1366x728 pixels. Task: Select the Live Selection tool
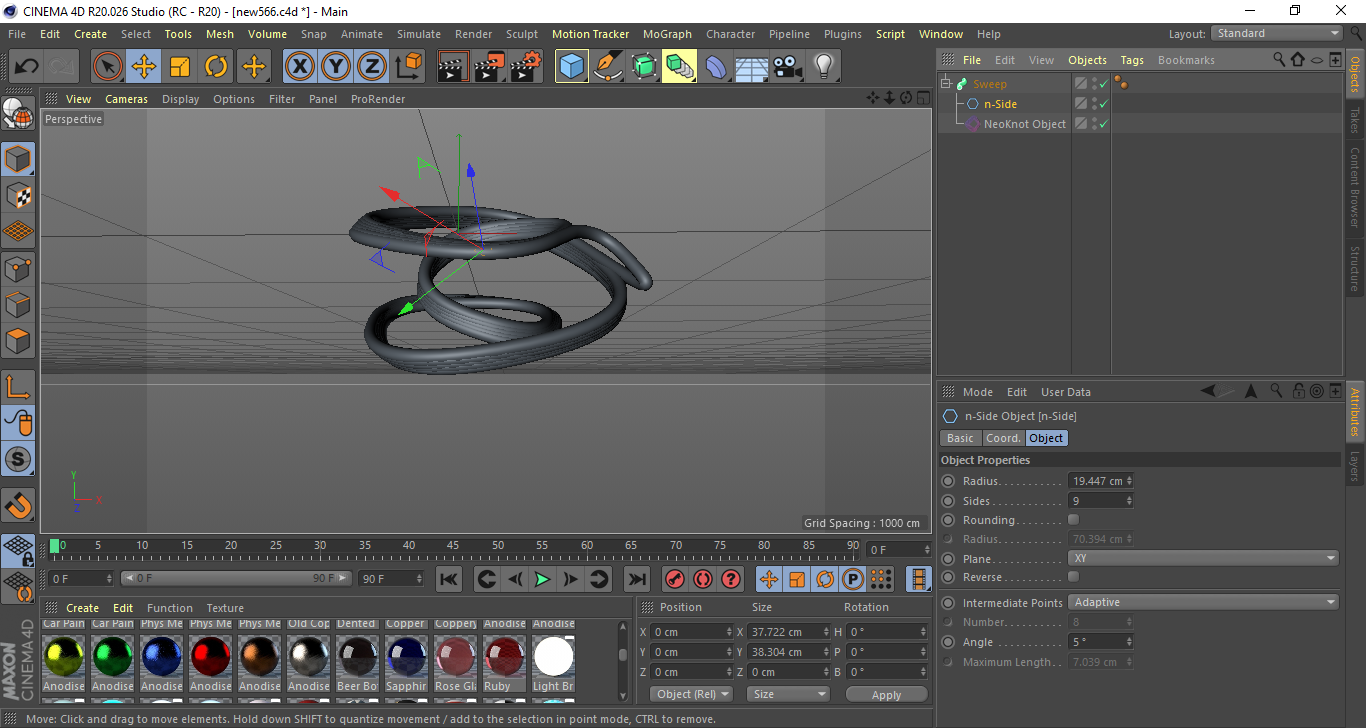(108, 67)
